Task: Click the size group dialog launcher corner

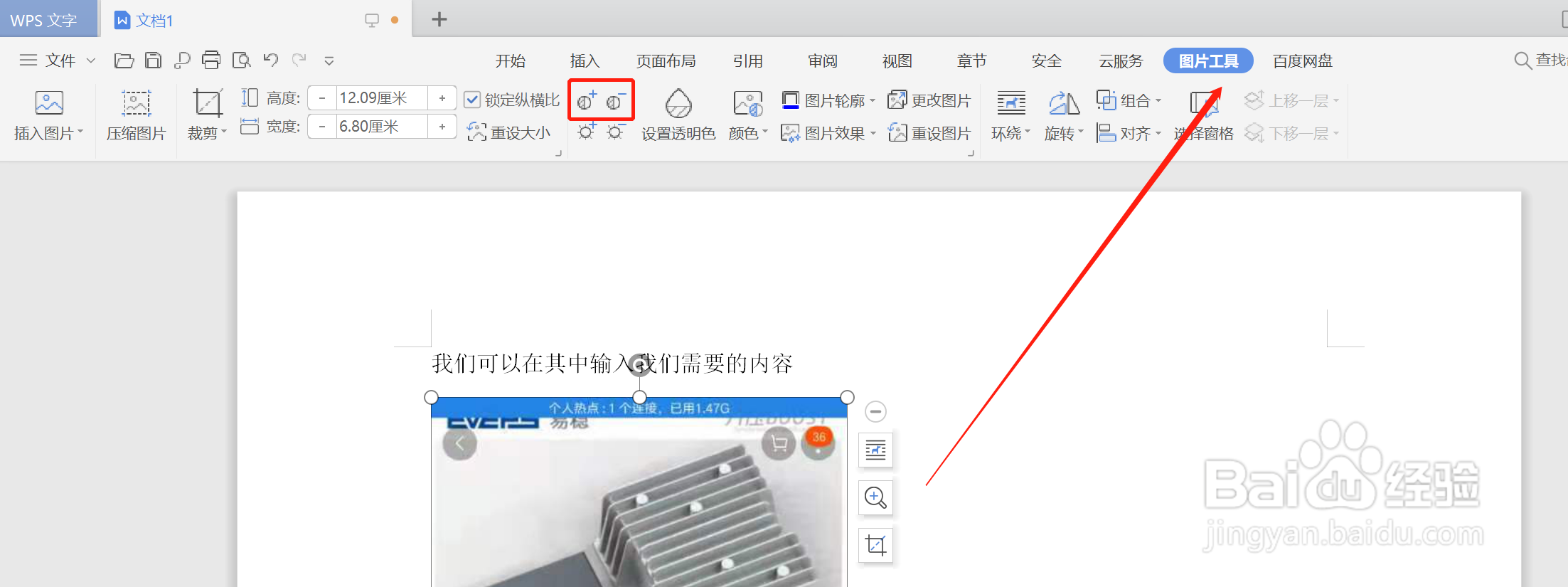Action: pos(558,153)
